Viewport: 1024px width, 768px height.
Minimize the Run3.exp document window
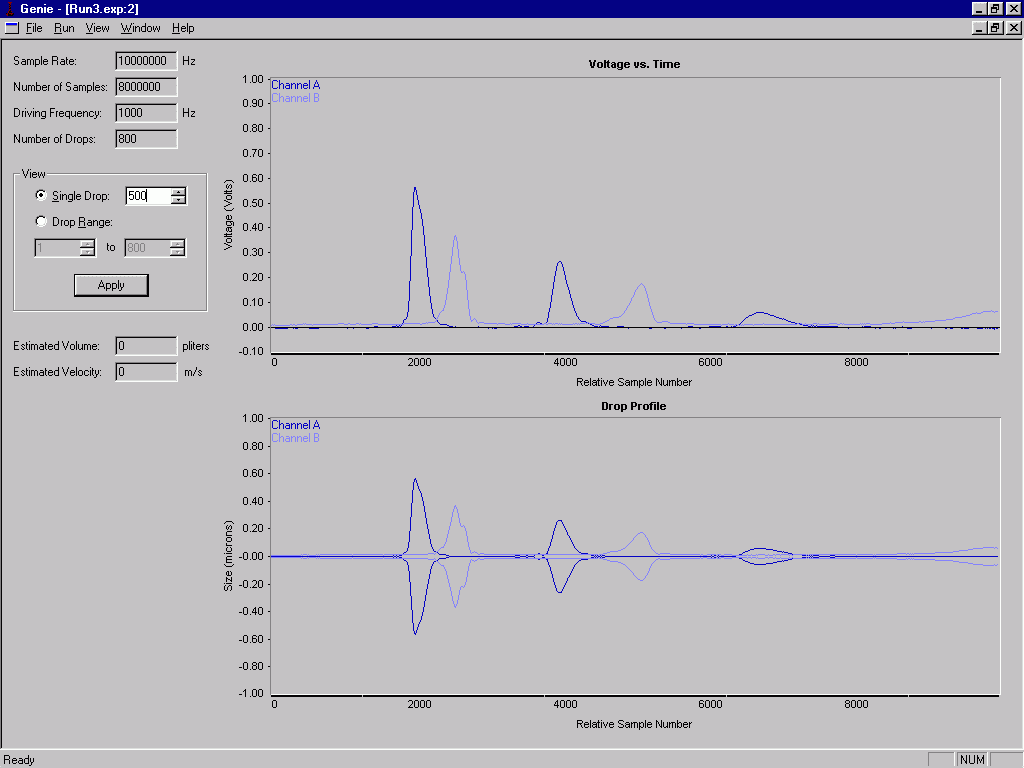pyautogui.click(x=979, y=28)
